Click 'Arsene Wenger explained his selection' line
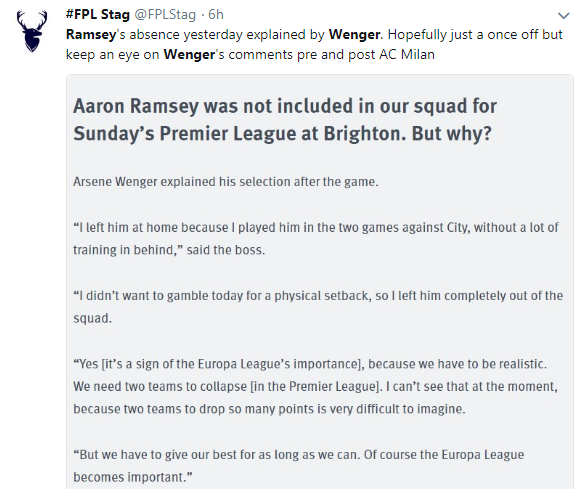This screenshot has height=489, width=583. pyautogui.click(x=225, y=182)
